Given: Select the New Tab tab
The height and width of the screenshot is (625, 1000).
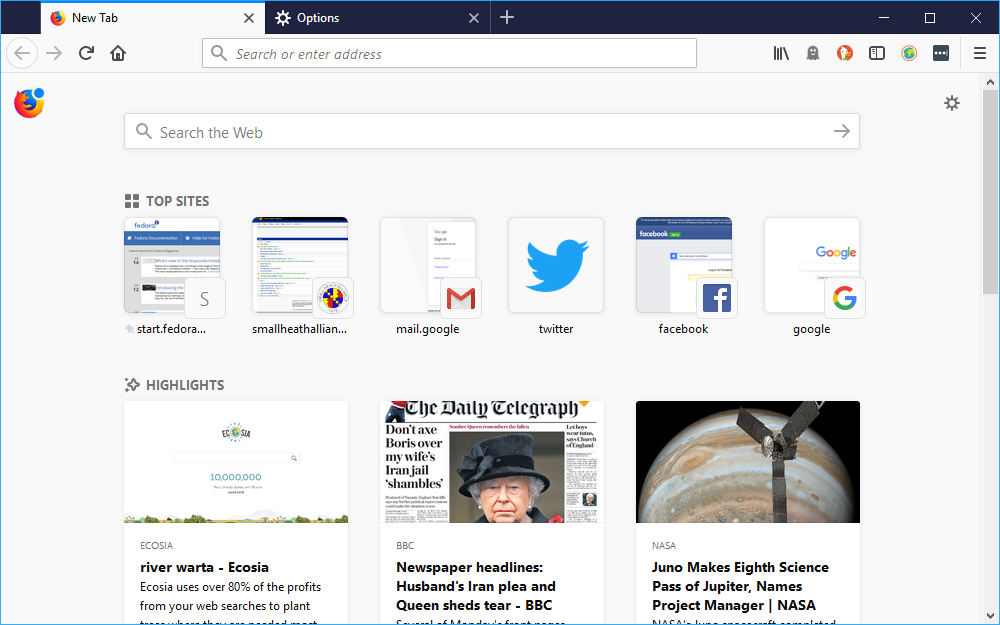Looking at the screenshot, I should [x=153, y=18].
